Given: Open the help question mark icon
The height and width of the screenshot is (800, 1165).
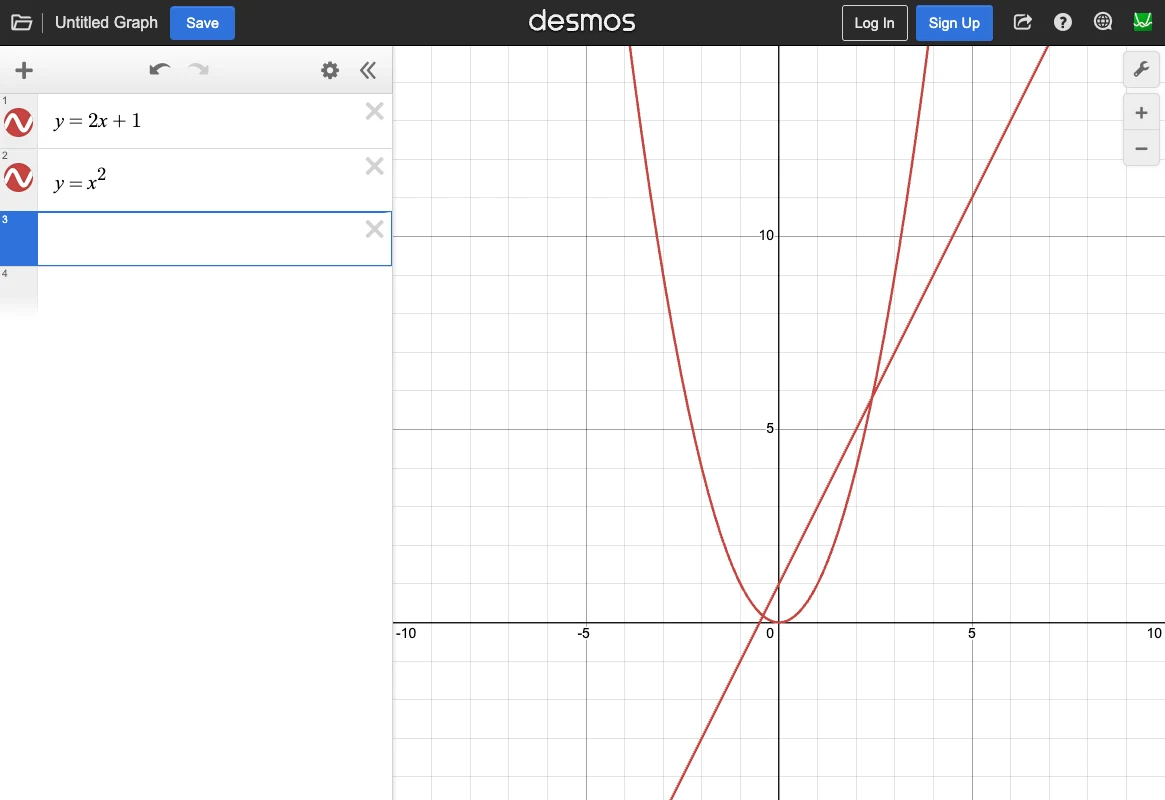Looking at the screenshot, I should click(x=1063, y=22).
